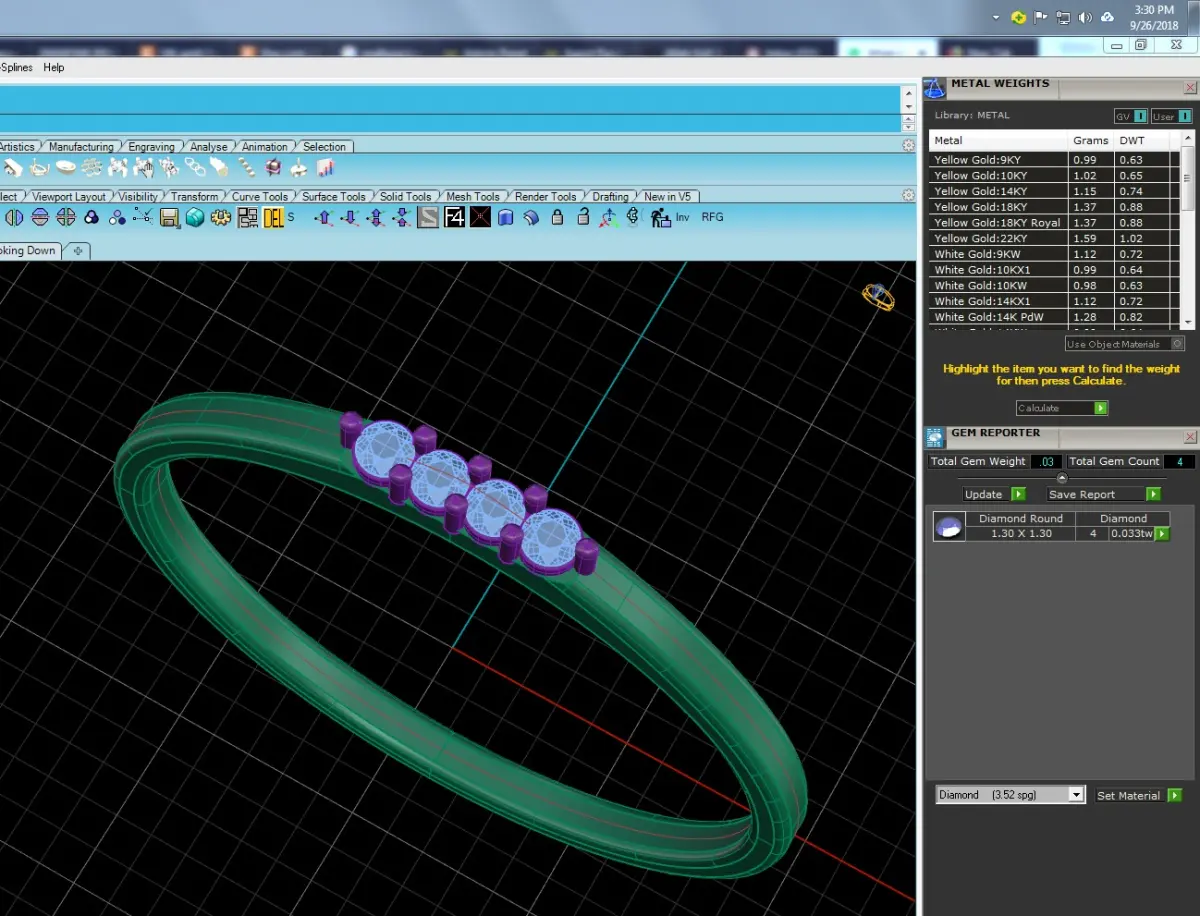This screenshot has width=1200, height=916.
Task: Click the Calculate button
Action: pyautogui.click(x=1062, y=408)
